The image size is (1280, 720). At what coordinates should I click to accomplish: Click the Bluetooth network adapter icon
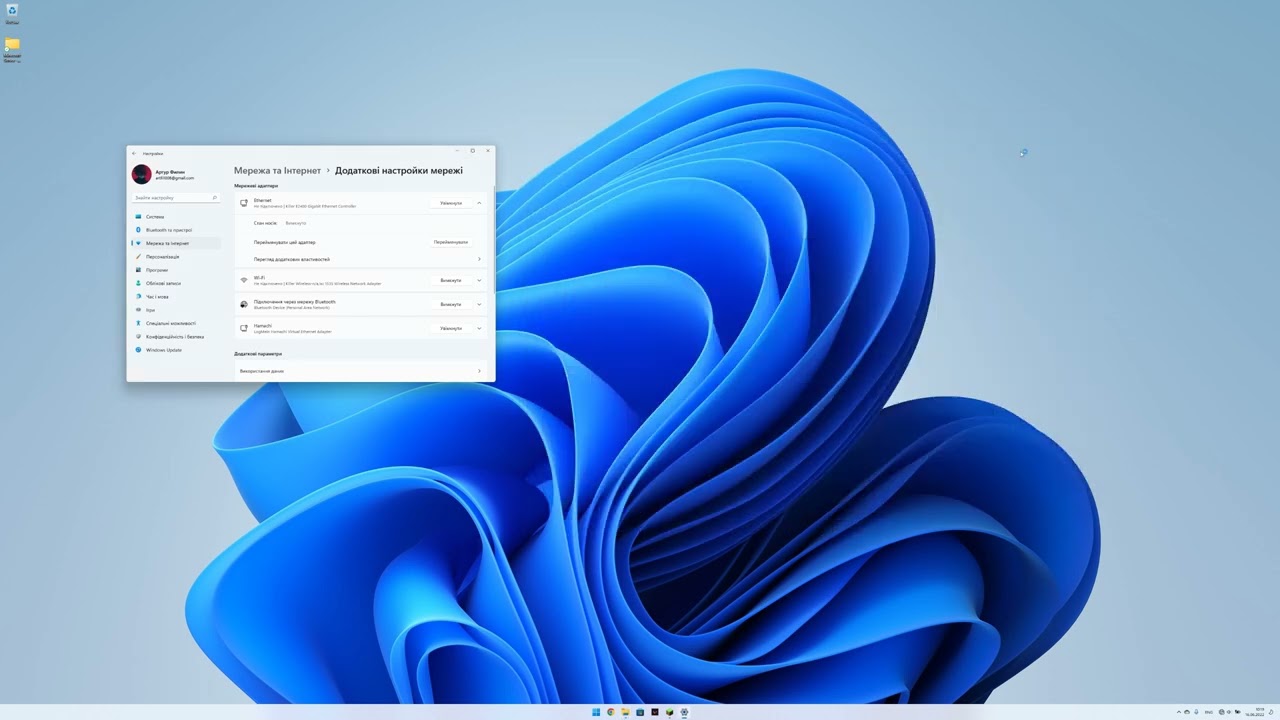click(x=244, y=304)
